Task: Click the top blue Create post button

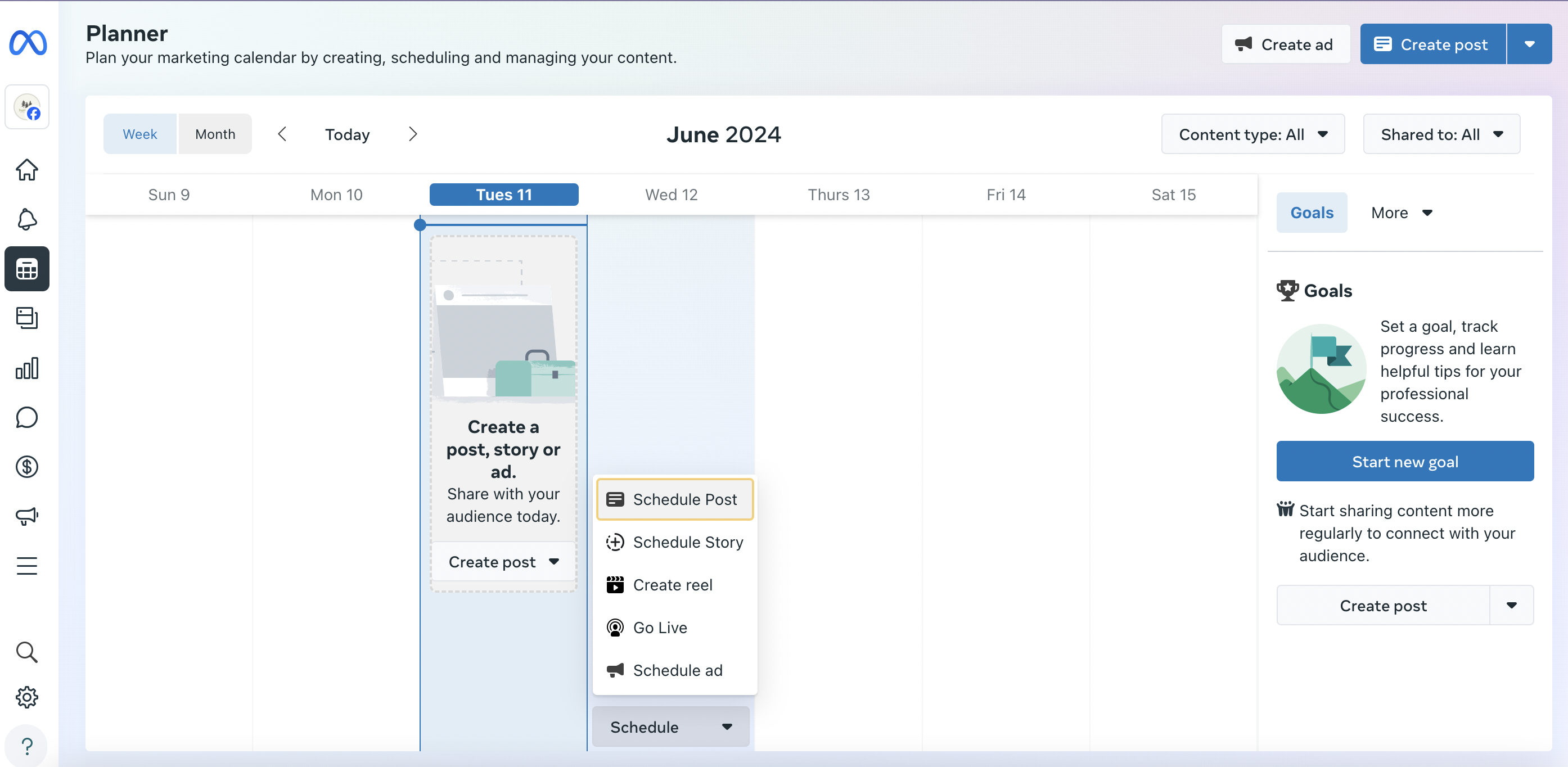Action: pyautogui.click(x=1433, y=44)
